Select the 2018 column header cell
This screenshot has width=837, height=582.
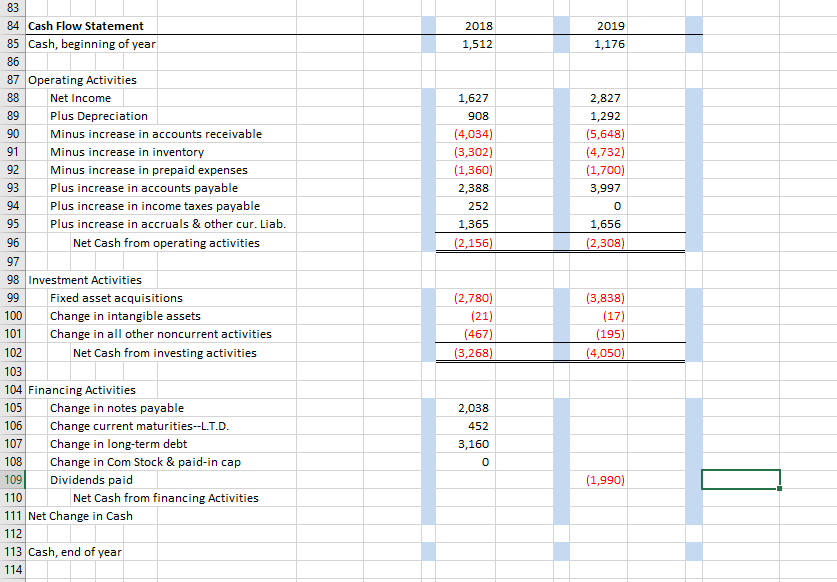coord(468,26)
